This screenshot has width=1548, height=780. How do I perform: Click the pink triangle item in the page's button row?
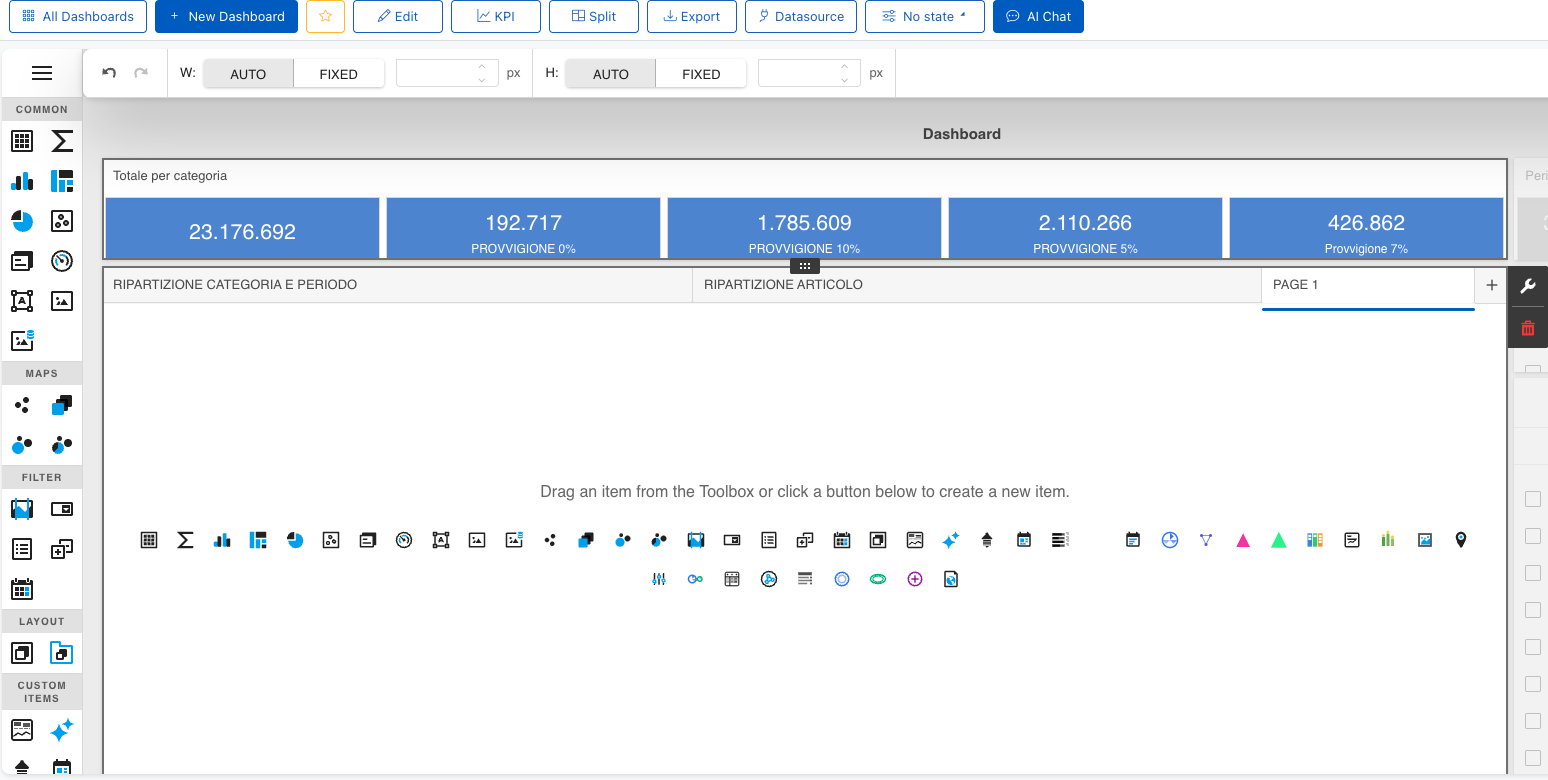pyautogui.click(x=1243, y=540)
